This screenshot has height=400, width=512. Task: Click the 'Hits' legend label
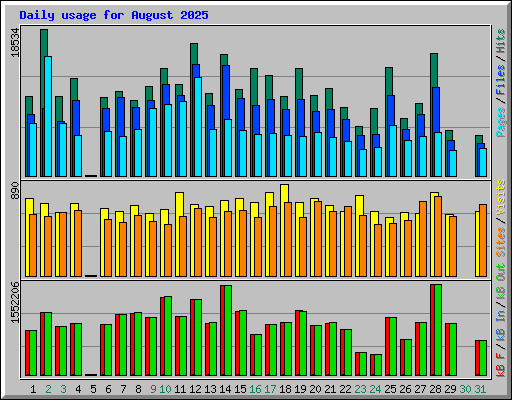tap(500, 41)
